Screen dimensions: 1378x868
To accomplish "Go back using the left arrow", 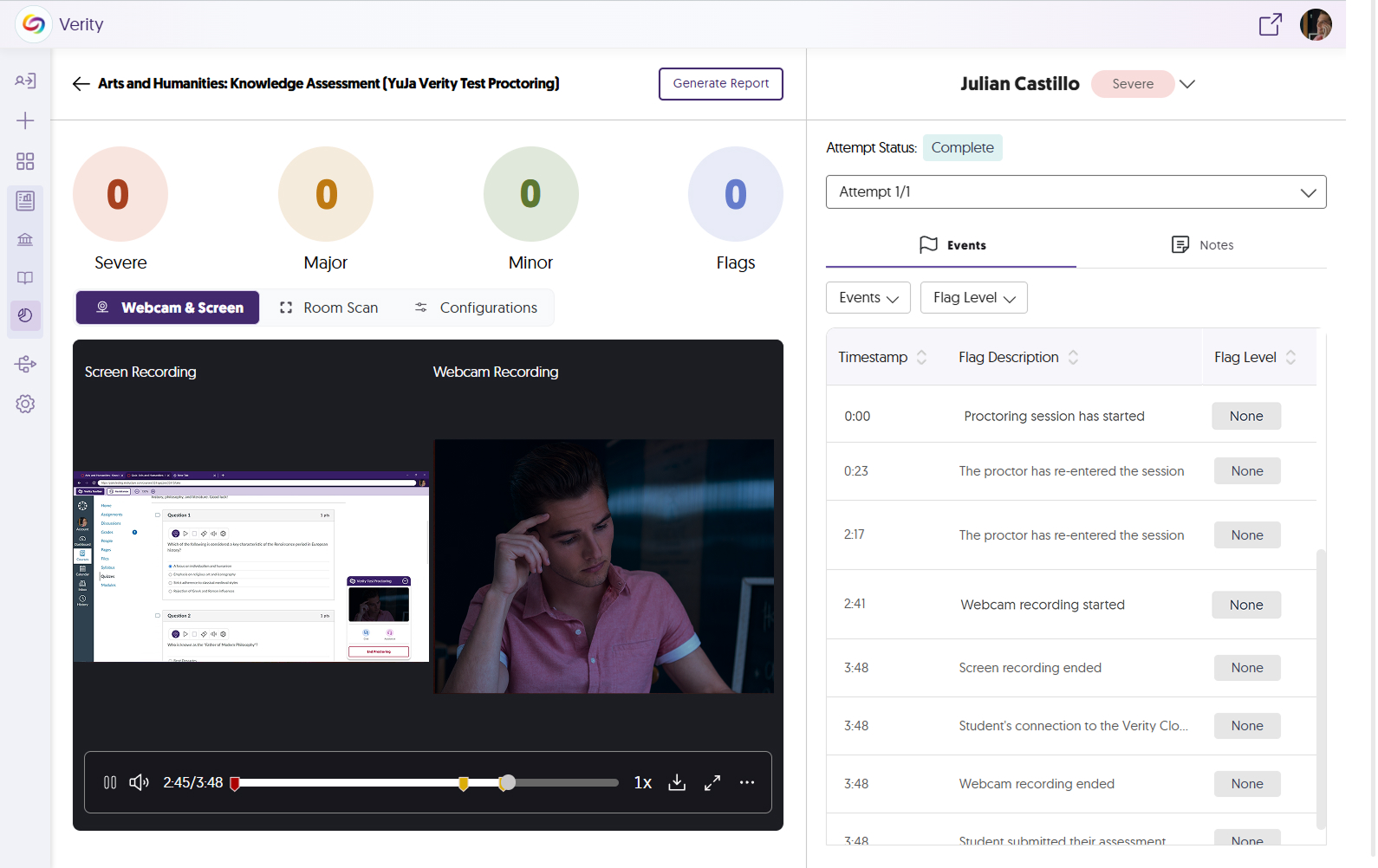I will 81,84.
